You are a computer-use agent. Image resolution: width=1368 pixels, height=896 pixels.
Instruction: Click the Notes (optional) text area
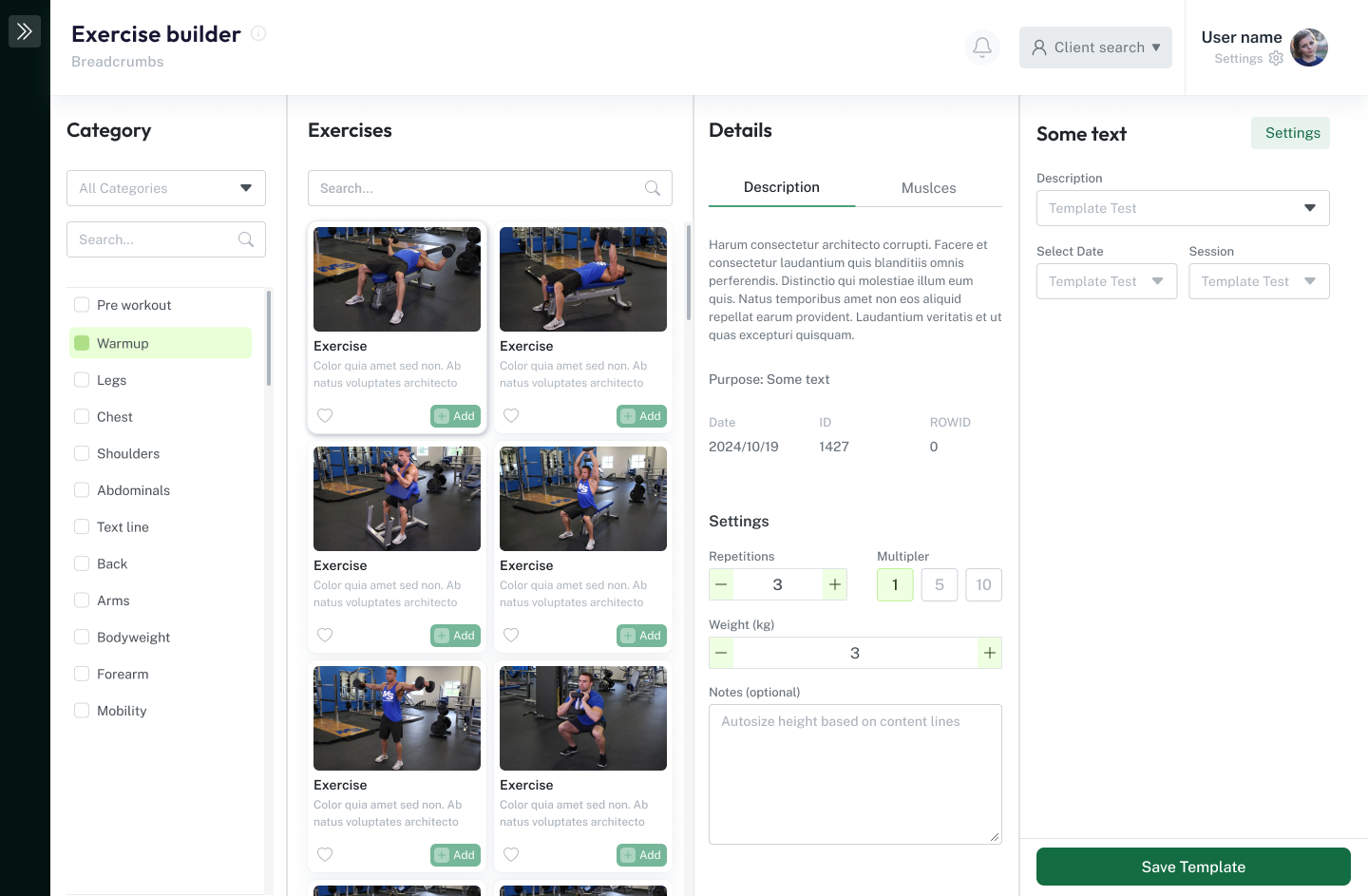point(855,774)
